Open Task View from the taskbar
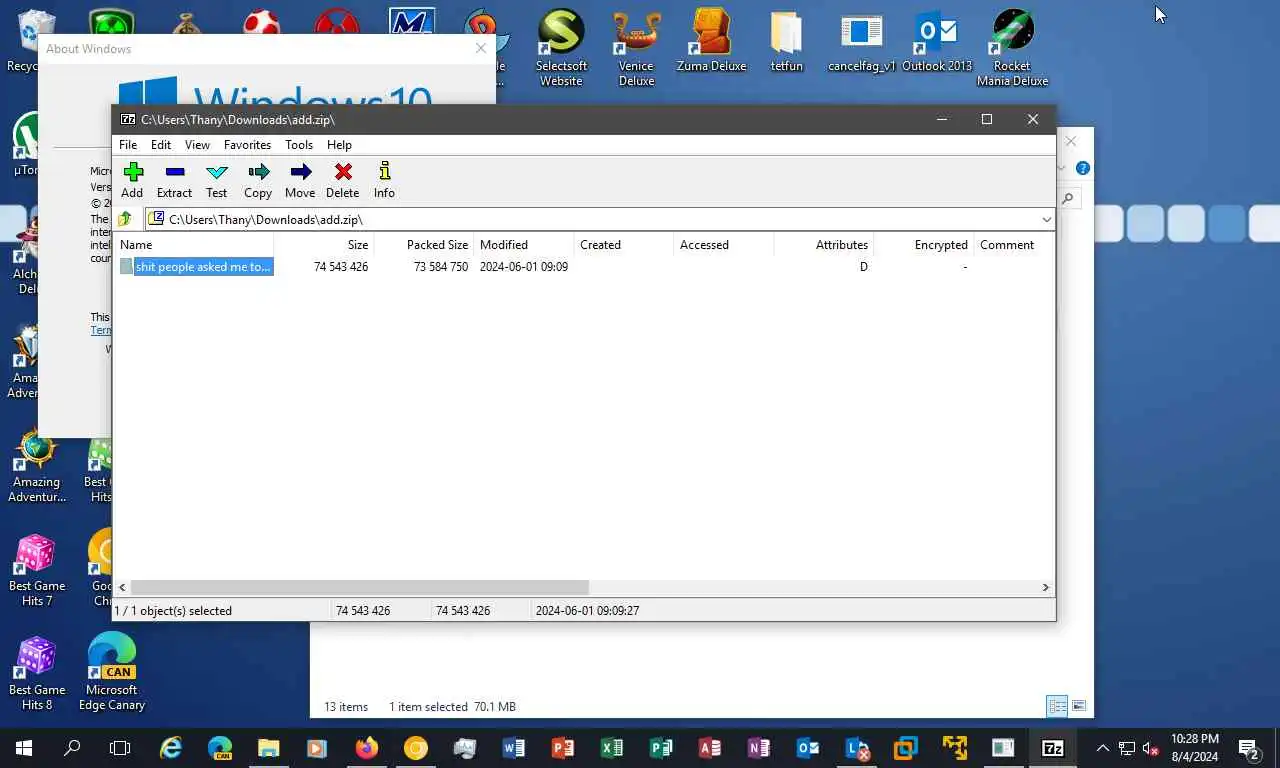This screenshot has width=1280, height=768. [120, 748]
